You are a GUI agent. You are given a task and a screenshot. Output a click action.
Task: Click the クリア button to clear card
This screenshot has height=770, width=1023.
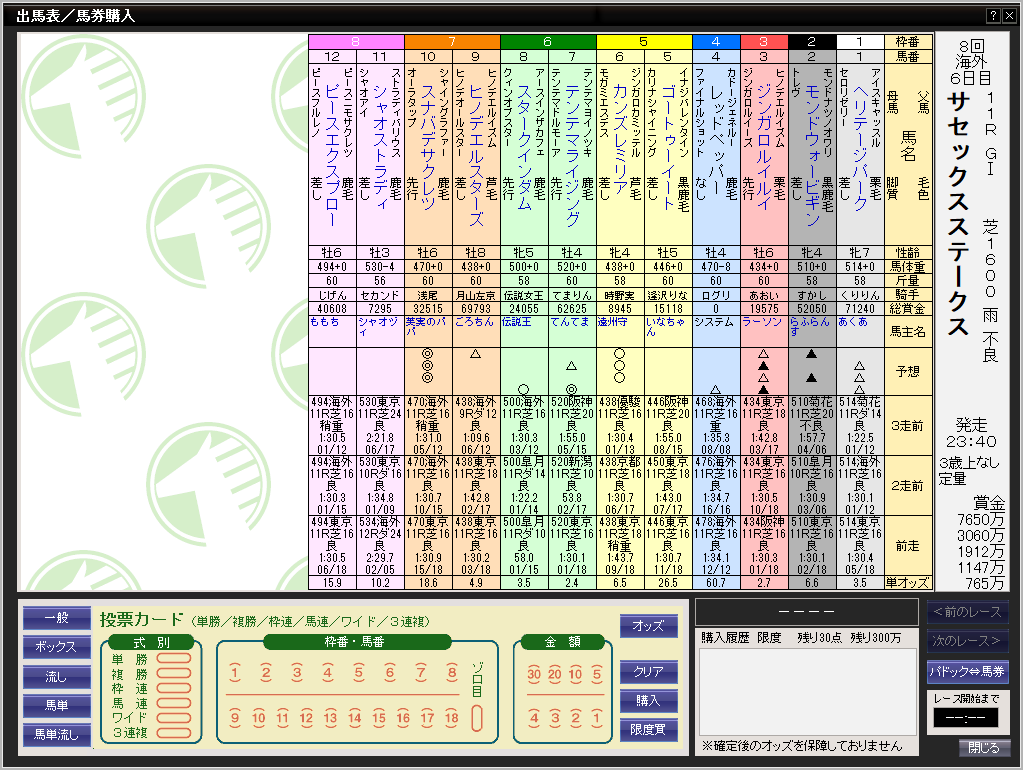[x=649, y=671]
